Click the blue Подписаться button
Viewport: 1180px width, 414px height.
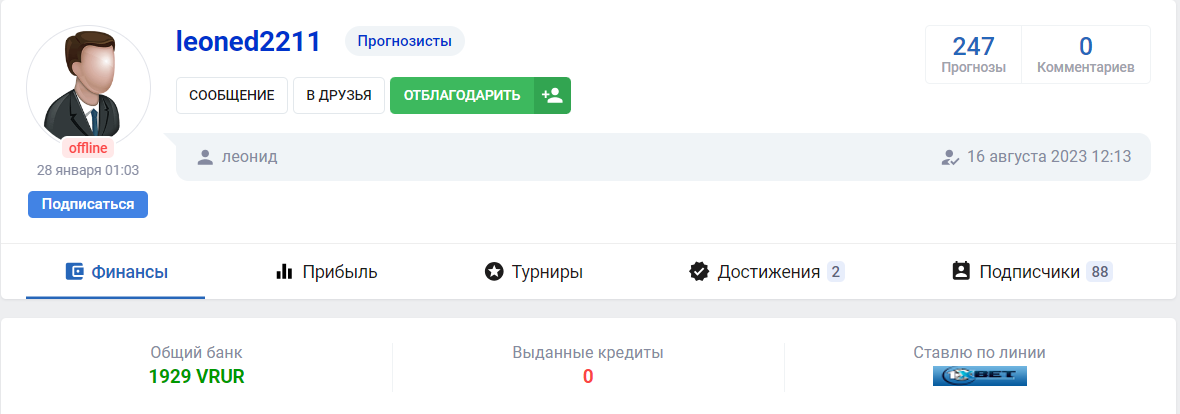88,204
